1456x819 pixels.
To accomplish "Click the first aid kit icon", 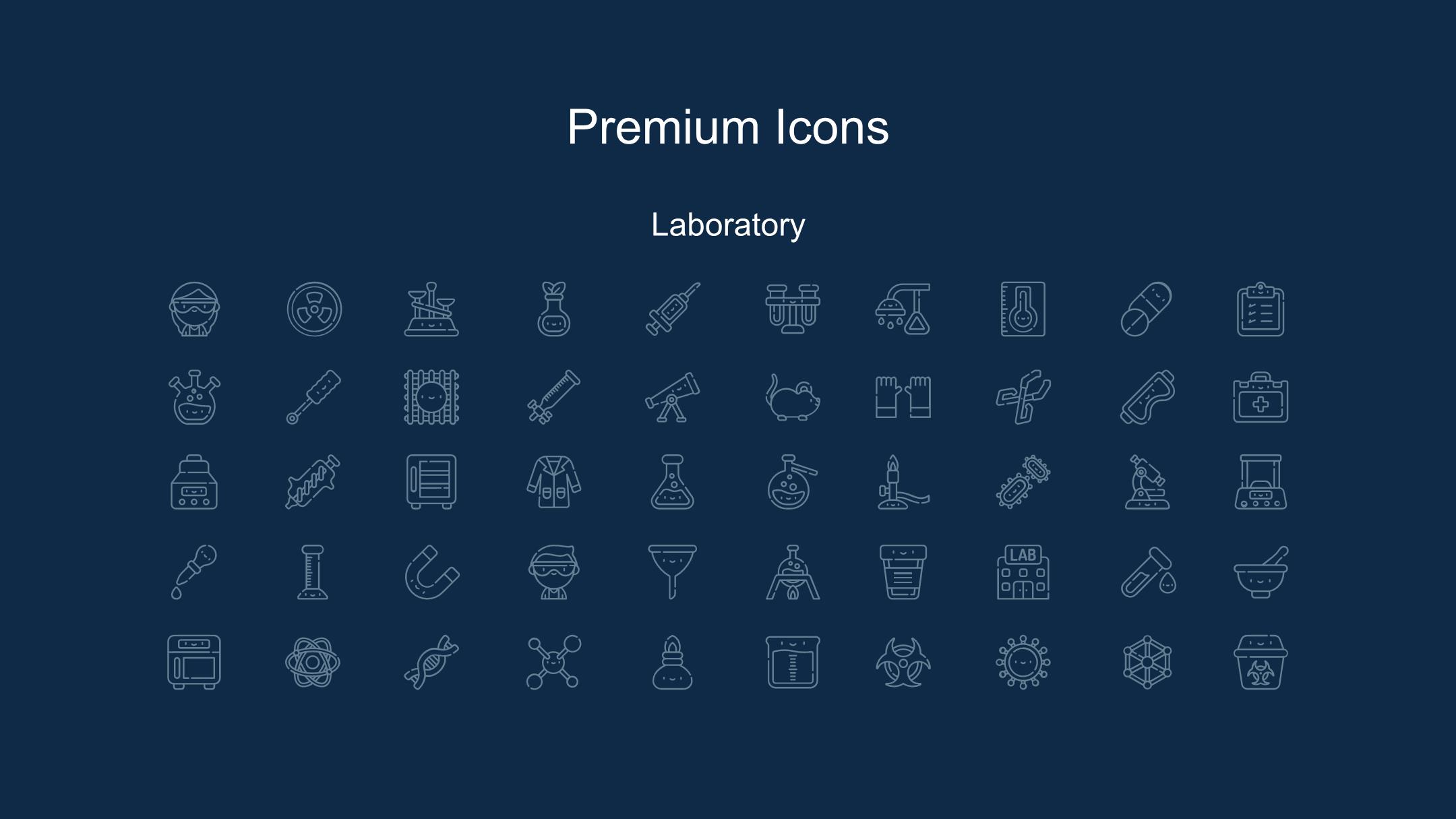I will tap(1261, 397).
